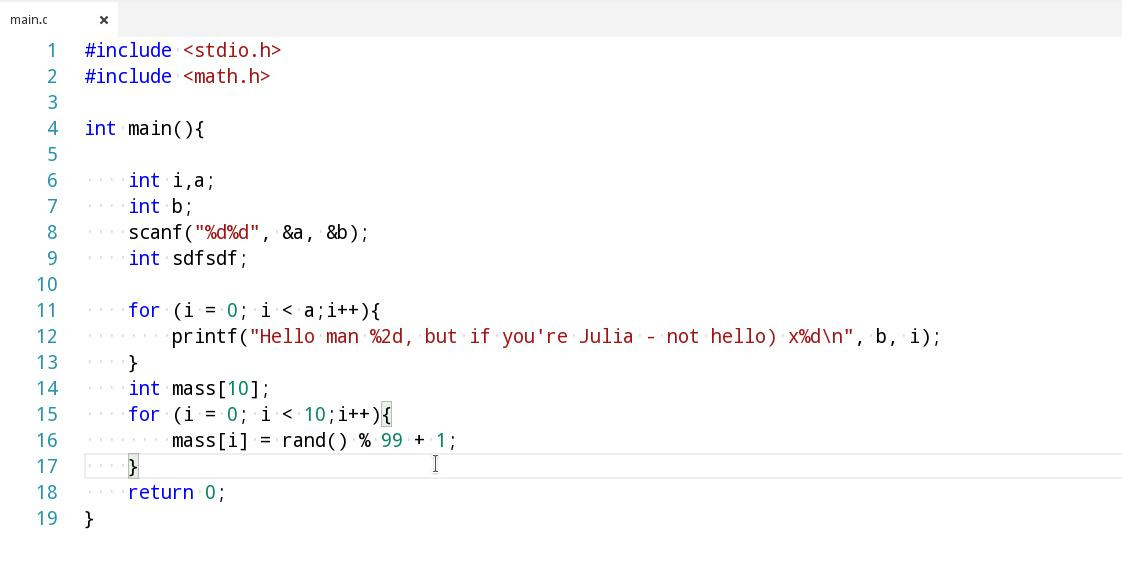Click inside the printf format string

coord(551,336)
